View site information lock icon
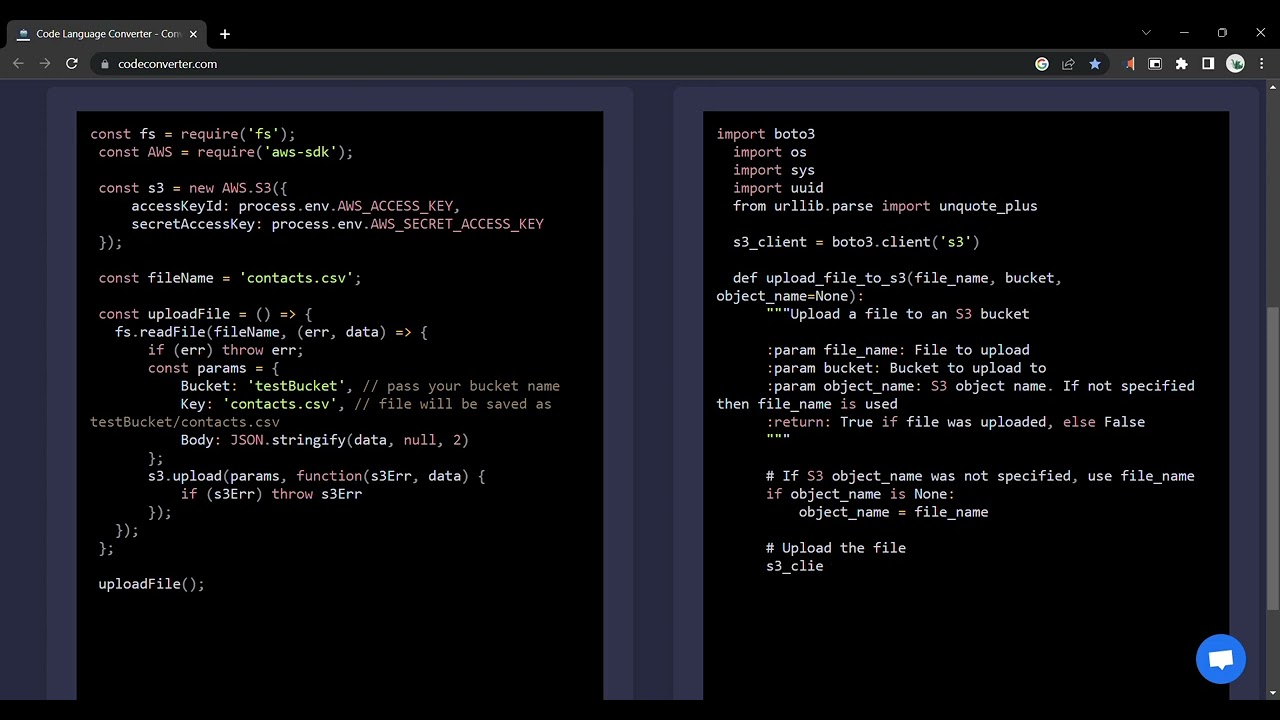The image size is (1280, 720). point(104,64)
